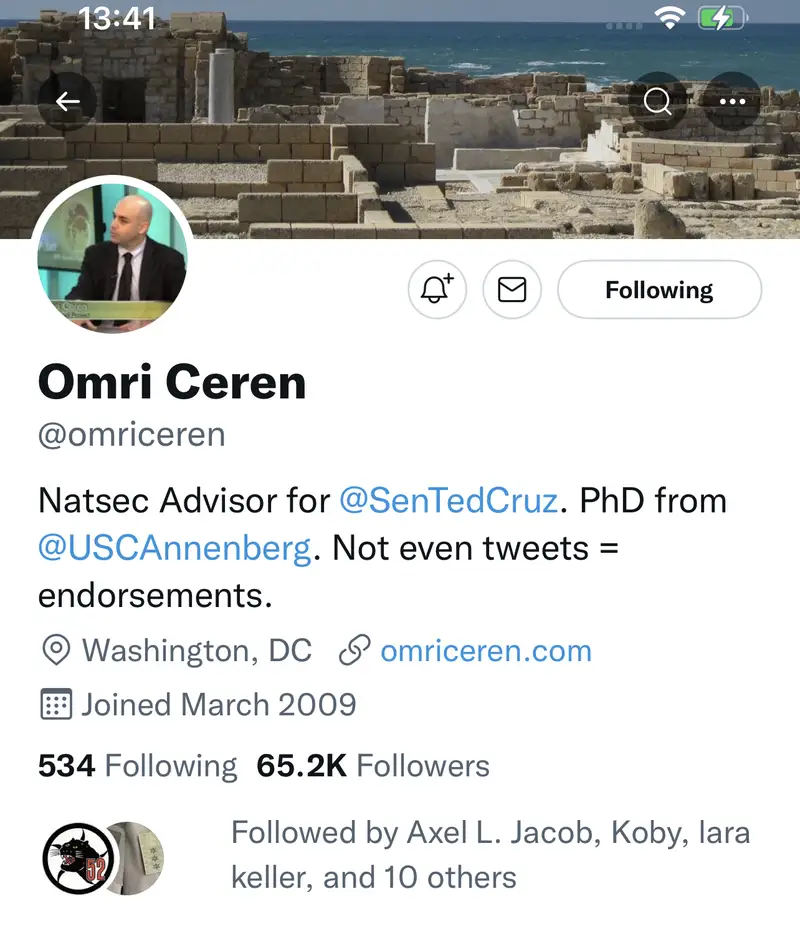The height and width of the screenshot is (932, 800).
Task: Open the three-dot more options menu
Action: pos(732,102)
